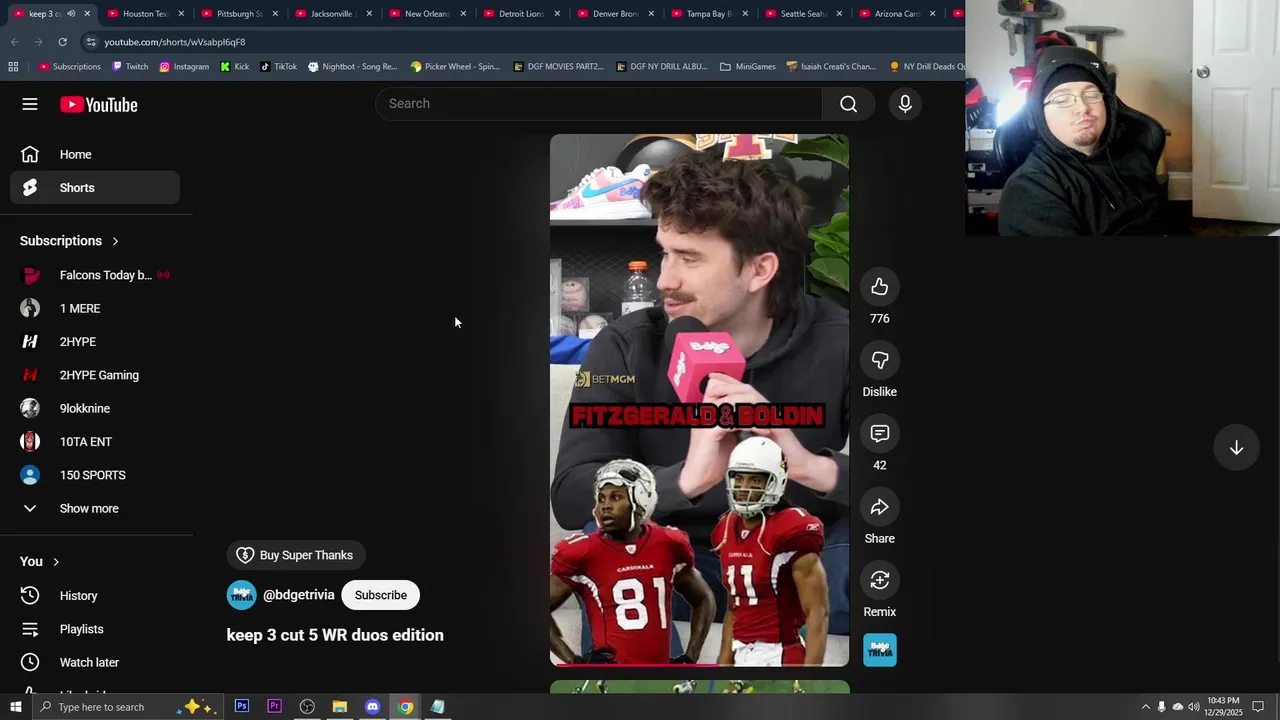The height and width of the screenshot is (720, 1280).
Task: Go to Home in the sidebar
Action: pyautogui.click(x=95, y=154)
